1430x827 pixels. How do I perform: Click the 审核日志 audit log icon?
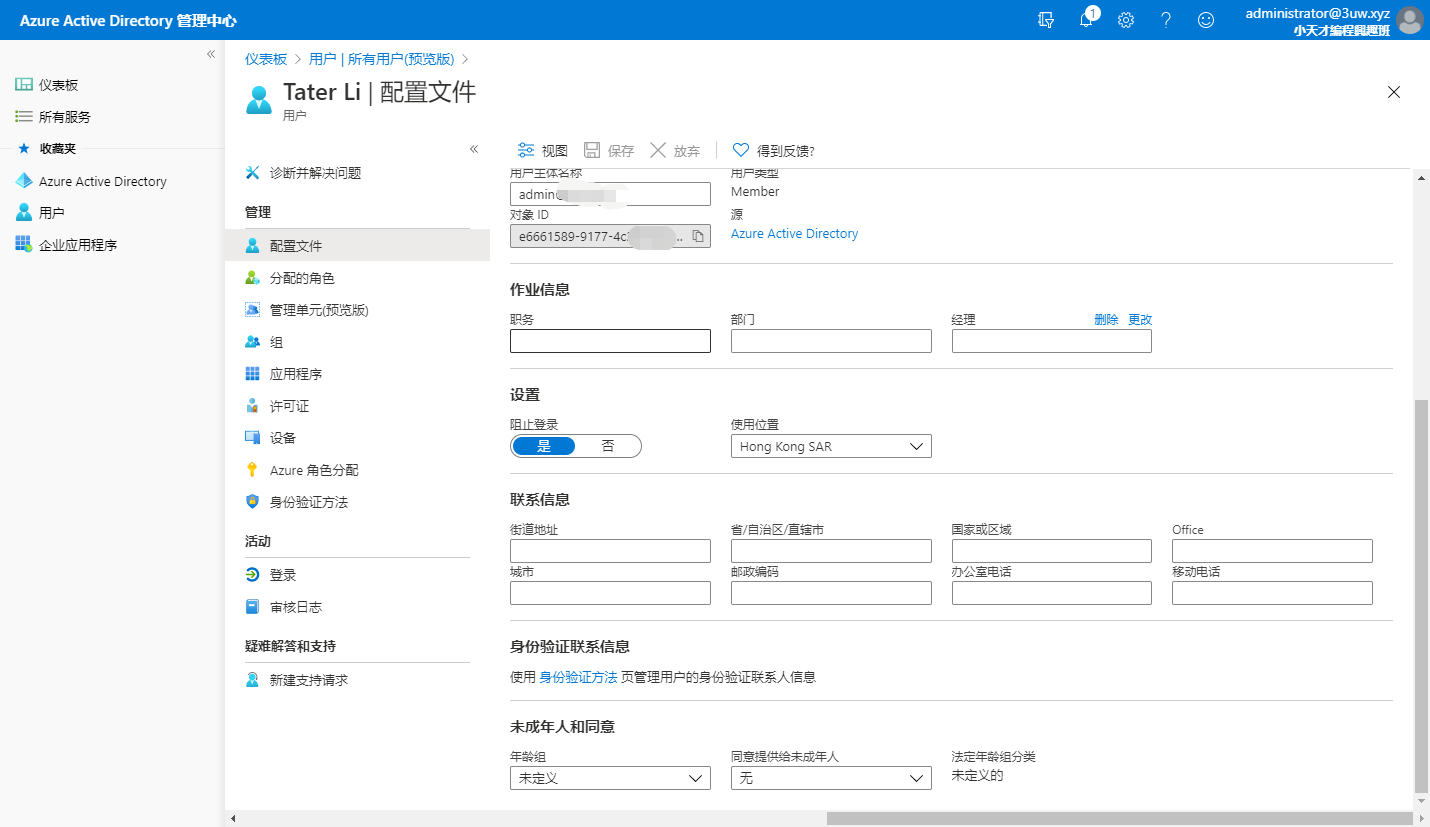pyautogui.click(x=253, y=607)
